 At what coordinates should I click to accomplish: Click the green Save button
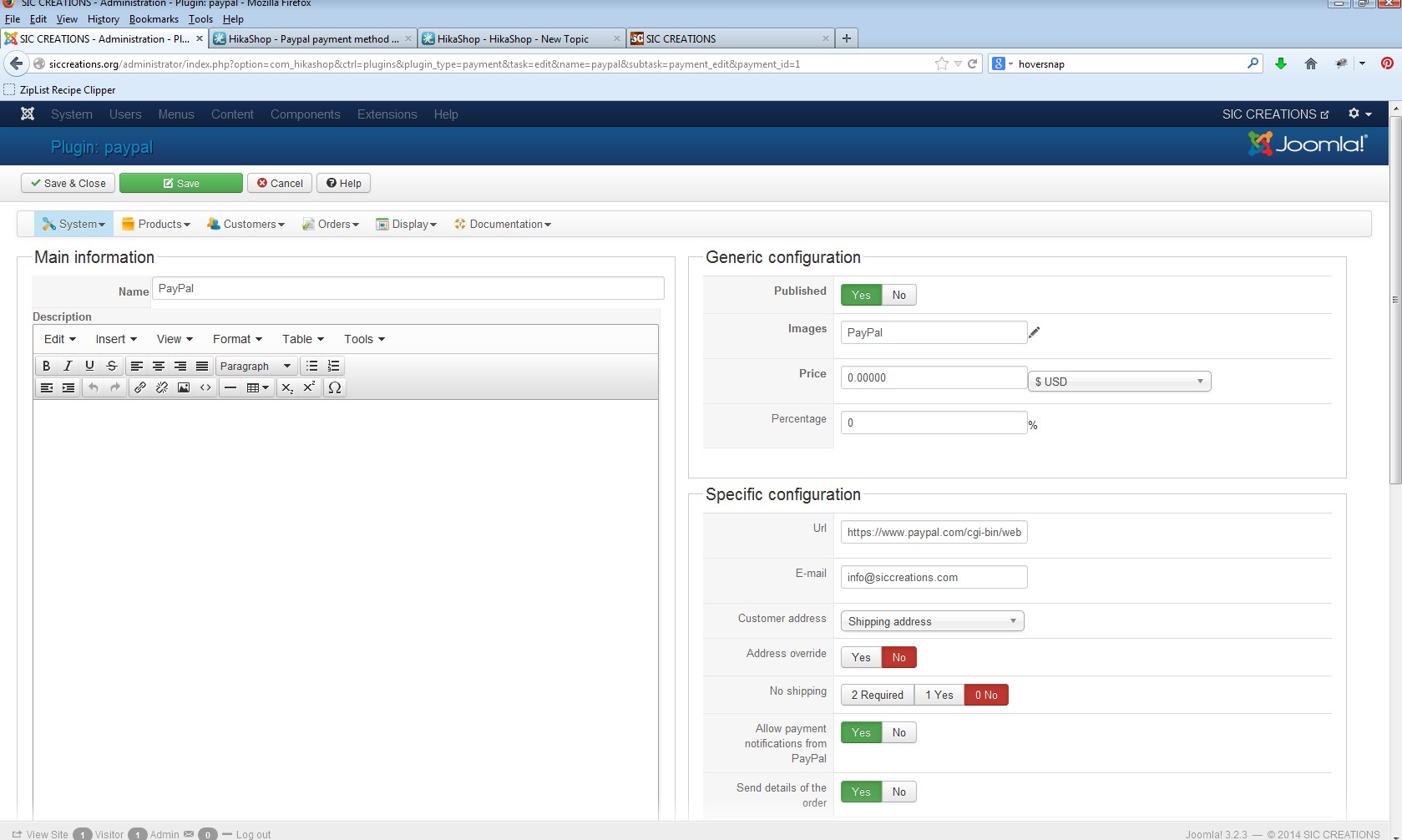click(x=181, y=183)
